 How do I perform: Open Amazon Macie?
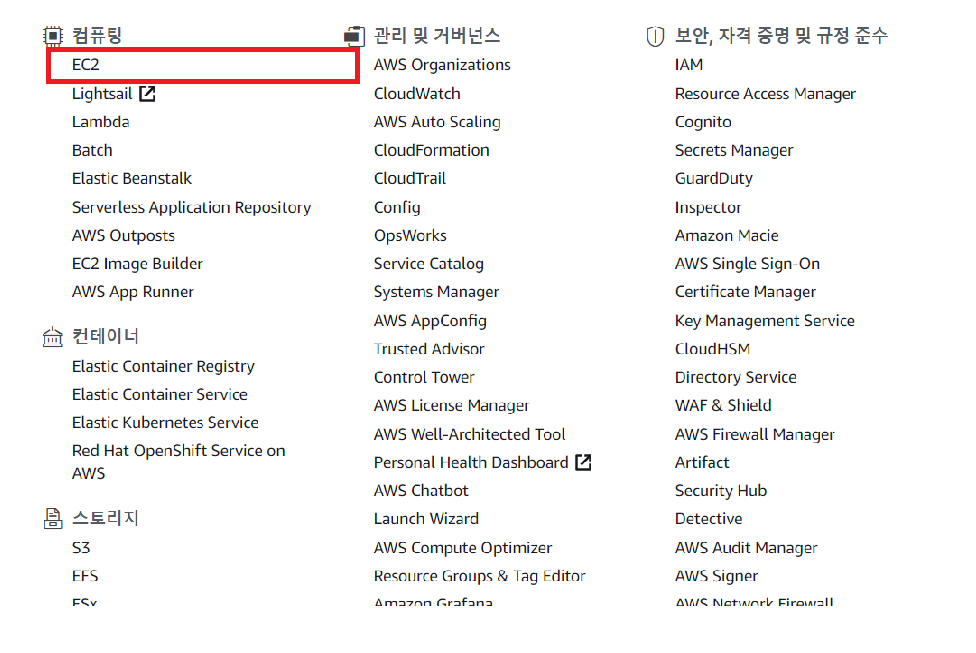pos(726,236)
